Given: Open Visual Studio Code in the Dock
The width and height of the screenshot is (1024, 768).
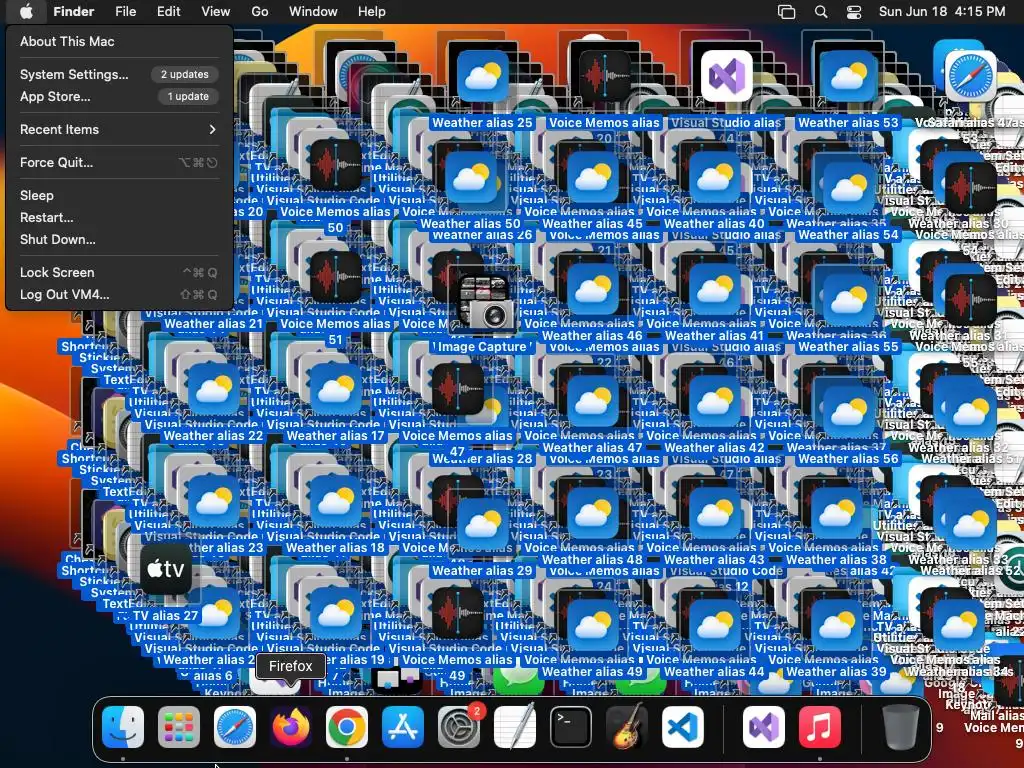Looking at the screenshot, I should pyautogui.click(x=683, y=727).
